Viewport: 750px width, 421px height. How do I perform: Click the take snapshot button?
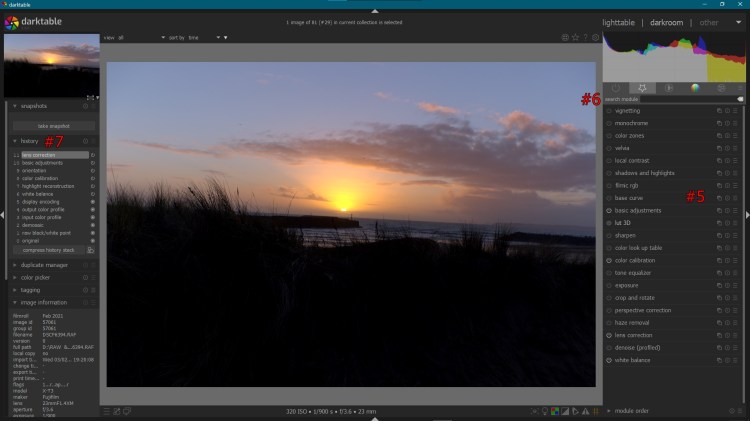point(54,126)
